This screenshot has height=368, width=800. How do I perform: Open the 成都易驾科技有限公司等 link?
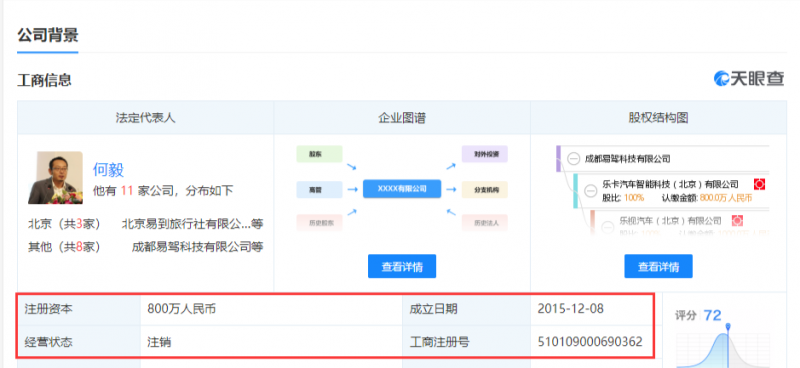(197, 248)
